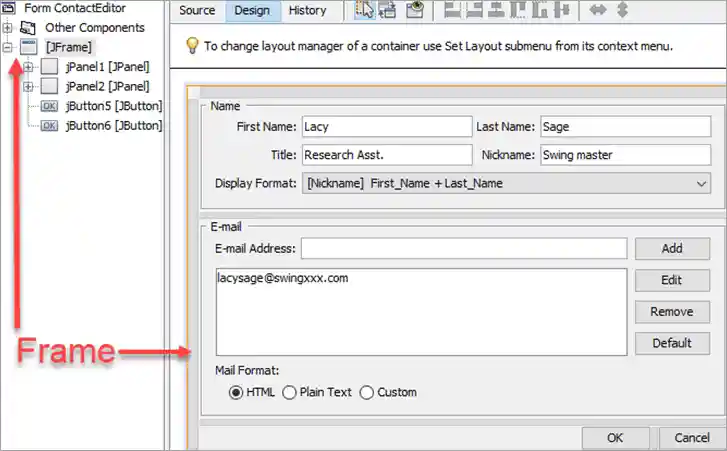Click the Name panel border title
This screenshot has width=727, height=451.
[225, 106]
